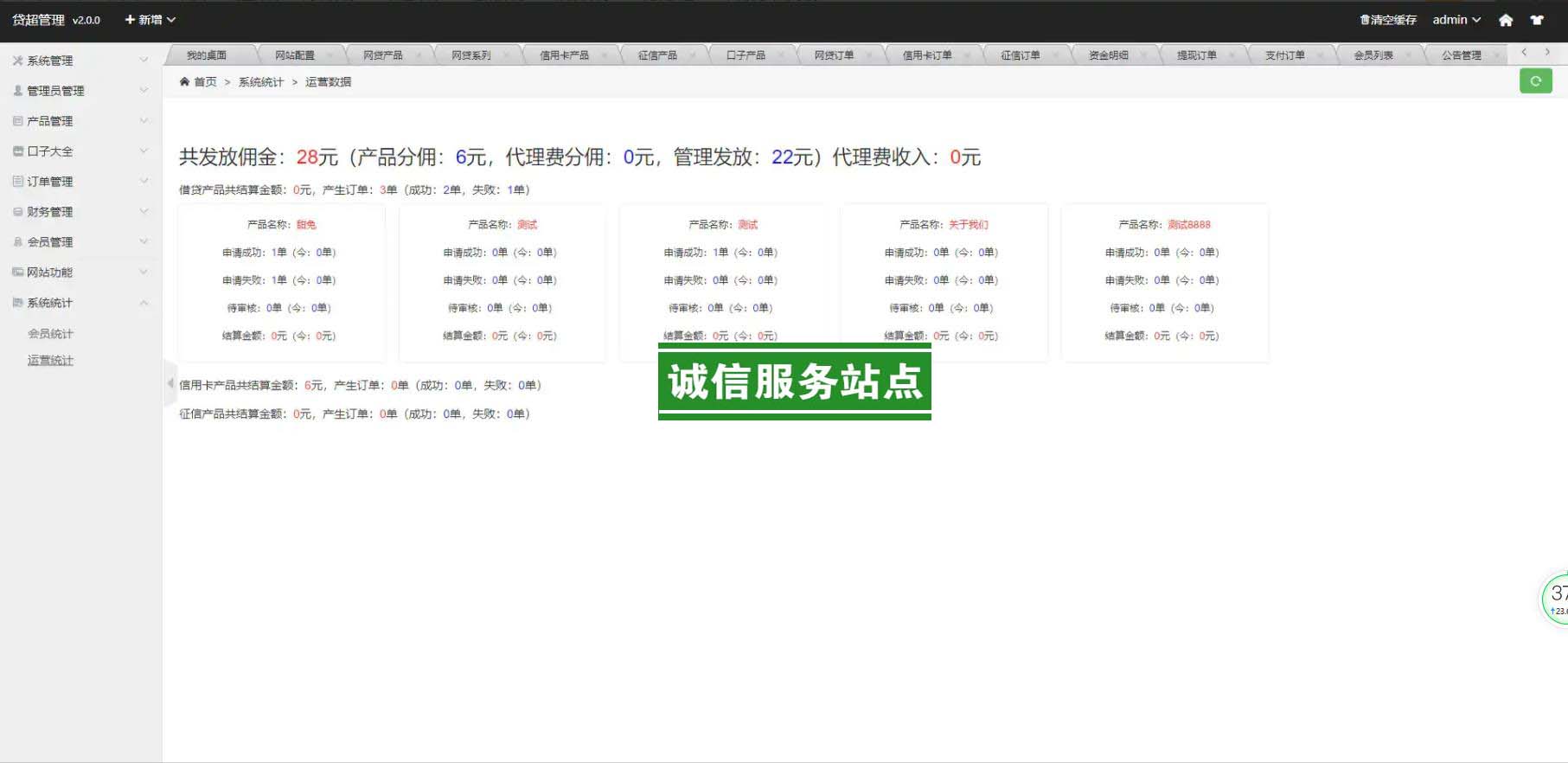Click the green refresh button
1568x763 pixels.
1535,81
